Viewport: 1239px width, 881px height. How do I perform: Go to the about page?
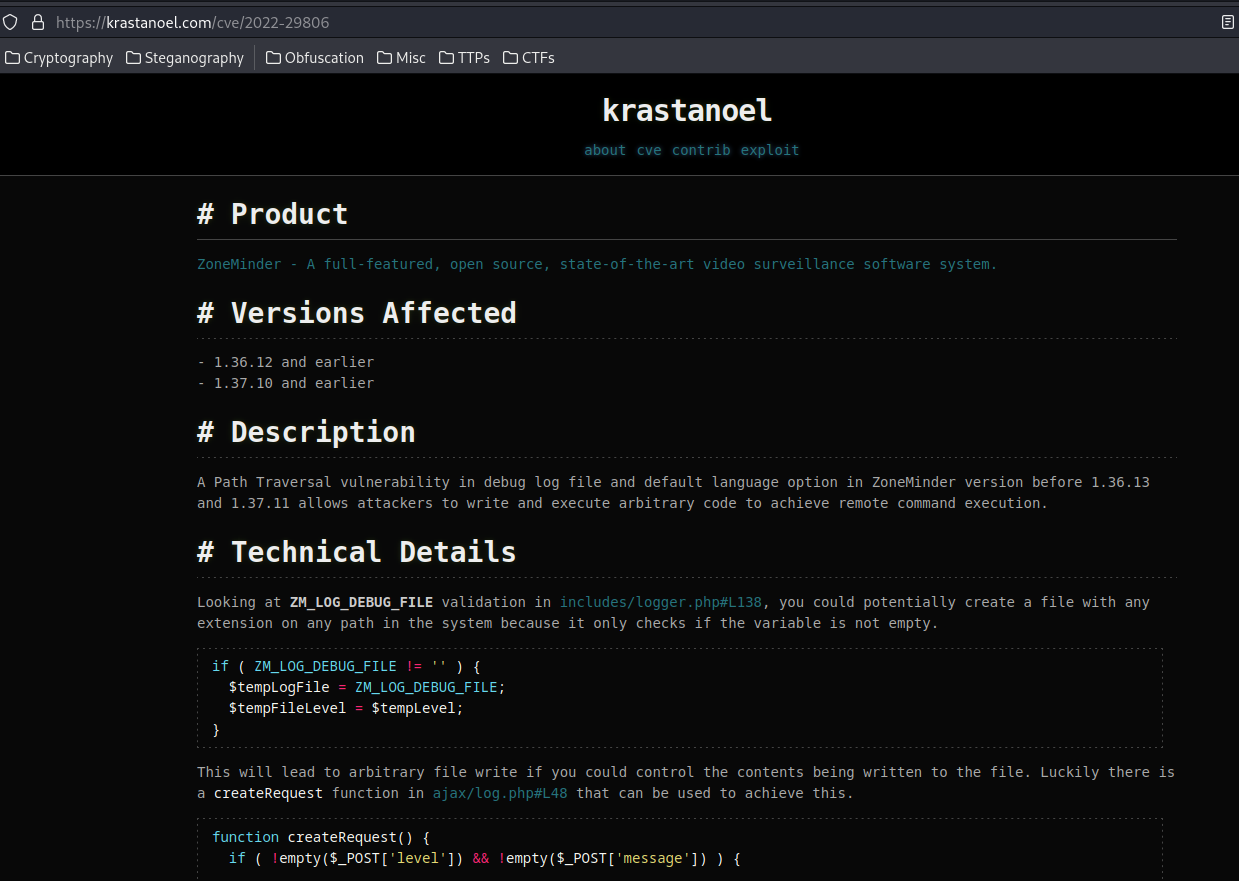(x=605, y=150)
